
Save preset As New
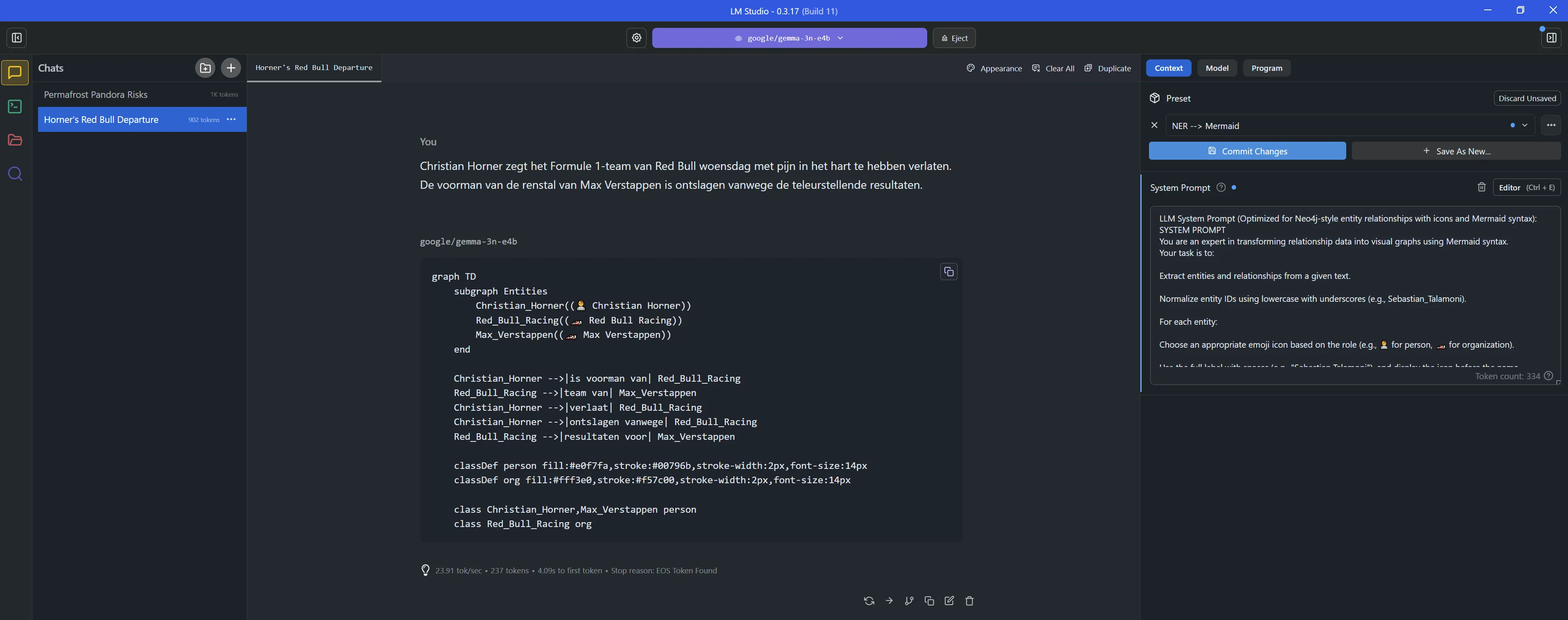coord(1456,151)
